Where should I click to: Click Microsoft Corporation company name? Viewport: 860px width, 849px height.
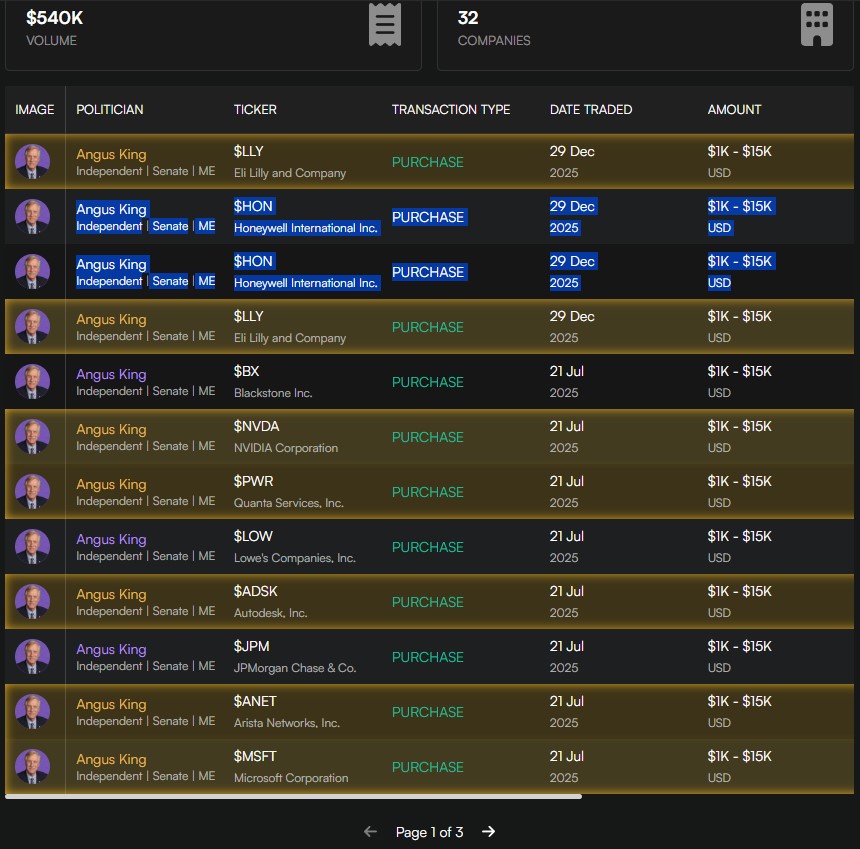291,778
